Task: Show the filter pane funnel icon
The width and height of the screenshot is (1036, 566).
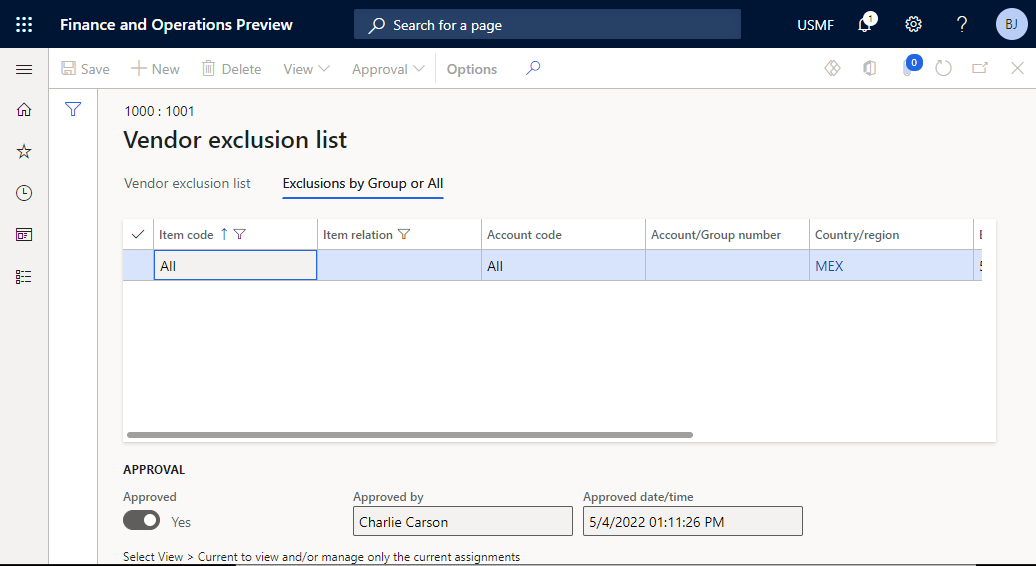Action: [x=73, y=110]
